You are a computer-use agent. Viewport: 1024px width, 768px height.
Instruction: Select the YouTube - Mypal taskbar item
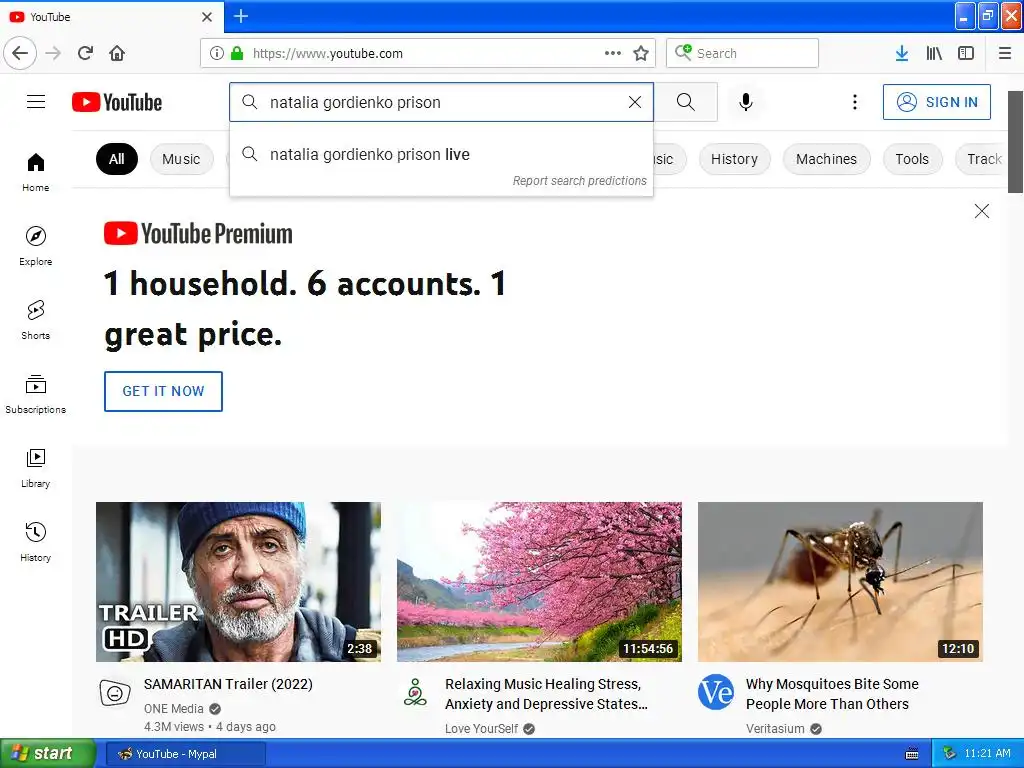(185, 754)
